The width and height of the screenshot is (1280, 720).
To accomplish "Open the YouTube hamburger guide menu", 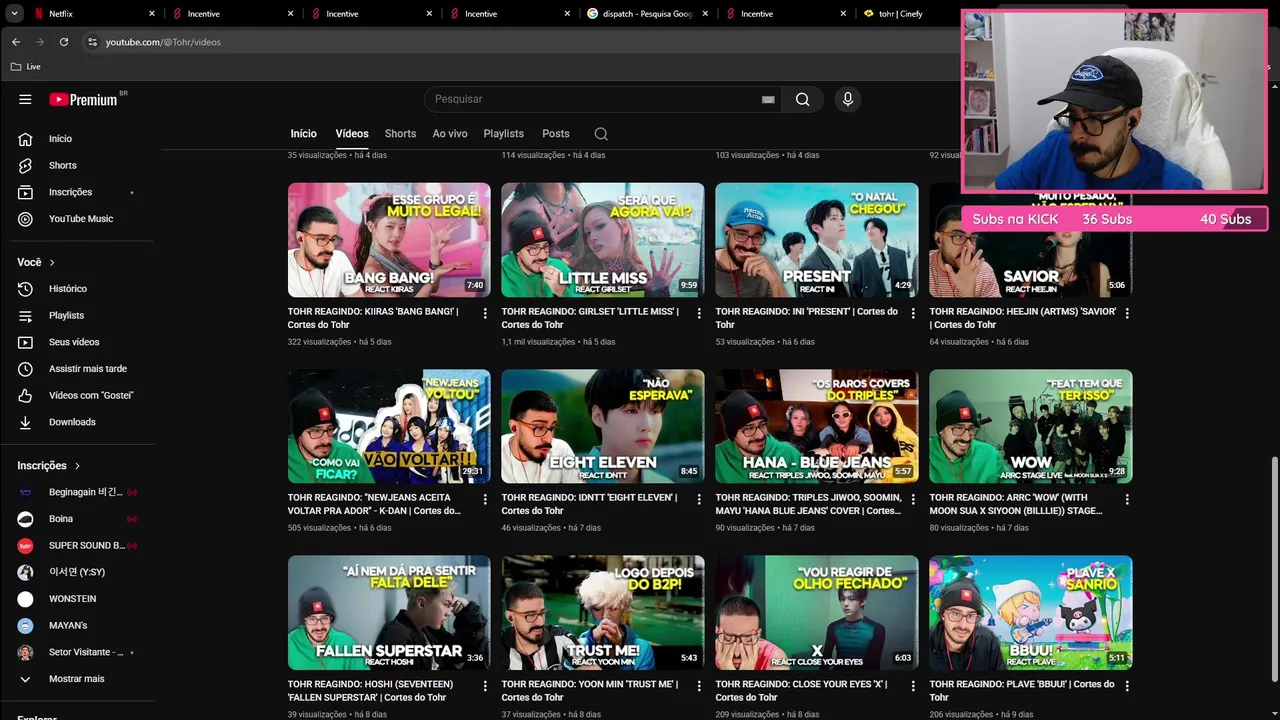I will pyautogui.click(x=25, y=99).
